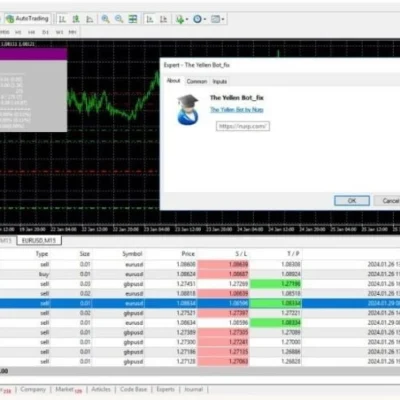Toggle chart auto scroll icon
The height and width of the screenshot is (400, 400).
(x=150, y=19)
